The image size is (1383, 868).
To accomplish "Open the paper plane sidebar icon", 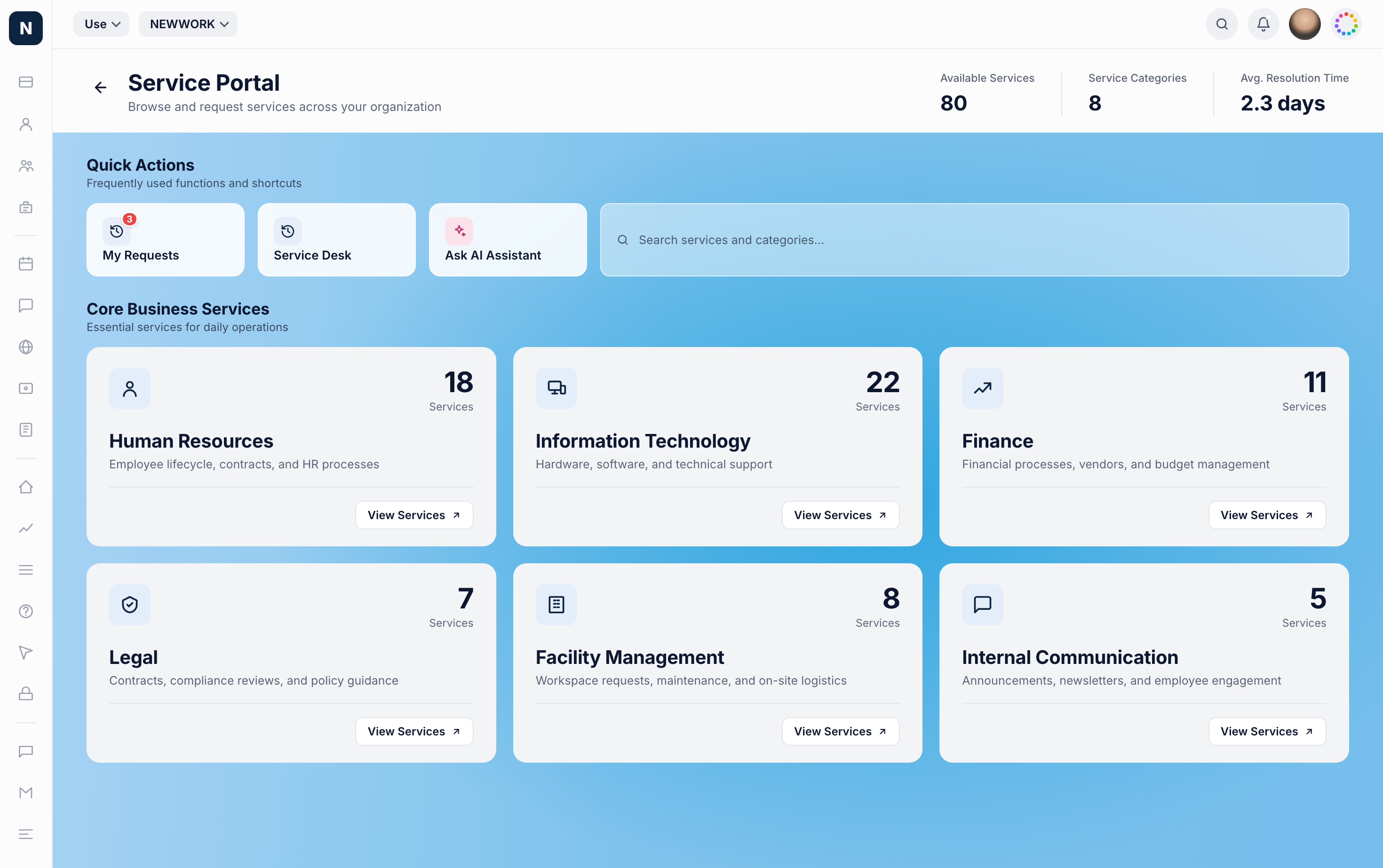I will point(26,653).
